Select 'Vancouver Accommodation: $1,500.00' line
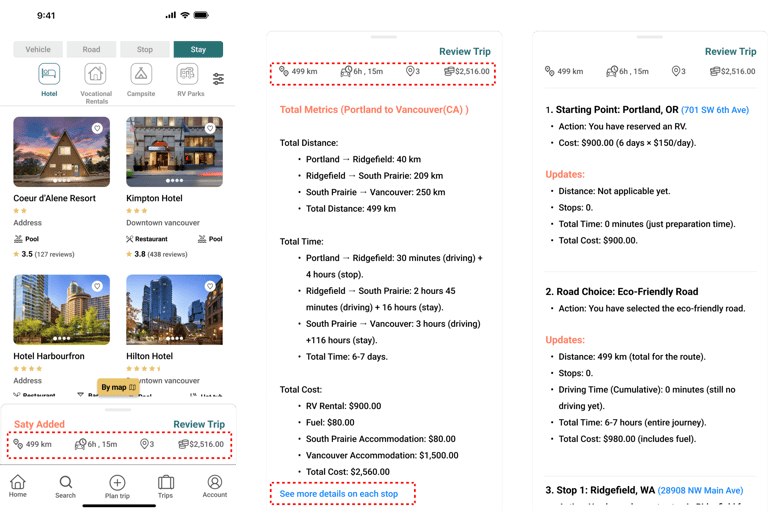This screenshot has height=511, width=768. pos(382,456)
